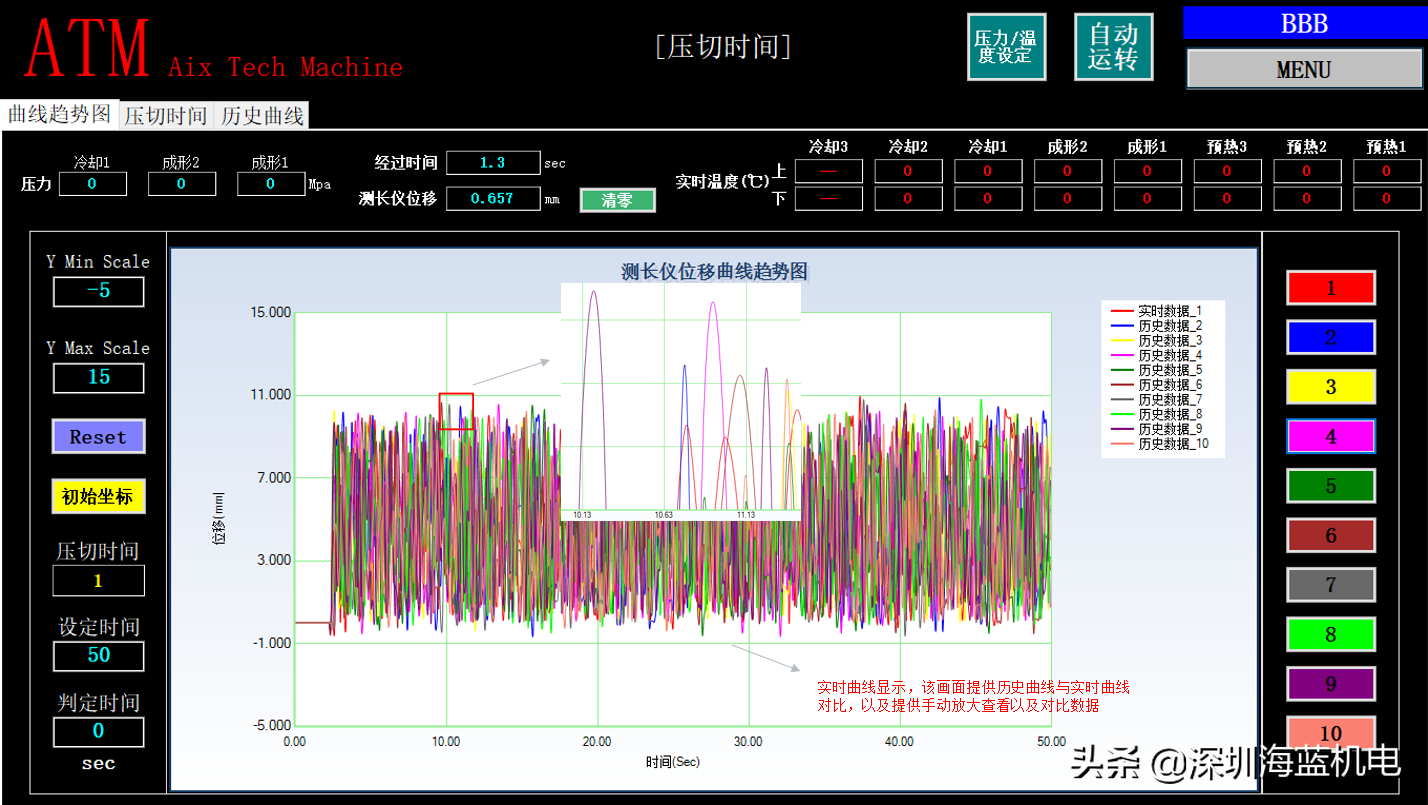Select curve 6 brown button
The image size is (1428, 805).
(x=1330, y=536)
